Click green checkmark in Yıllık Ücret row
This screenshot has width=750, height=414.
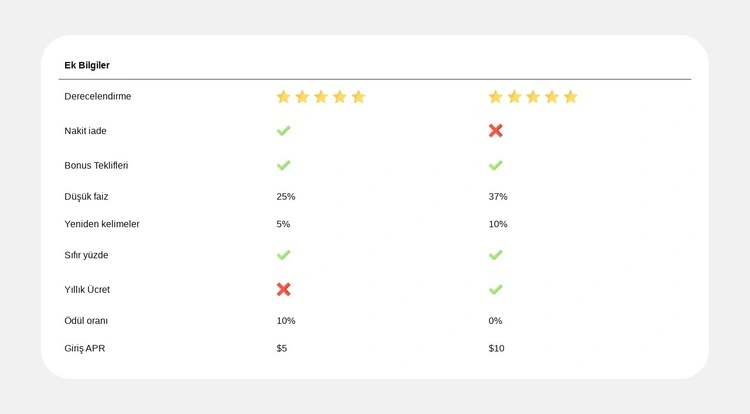[496, 289]
